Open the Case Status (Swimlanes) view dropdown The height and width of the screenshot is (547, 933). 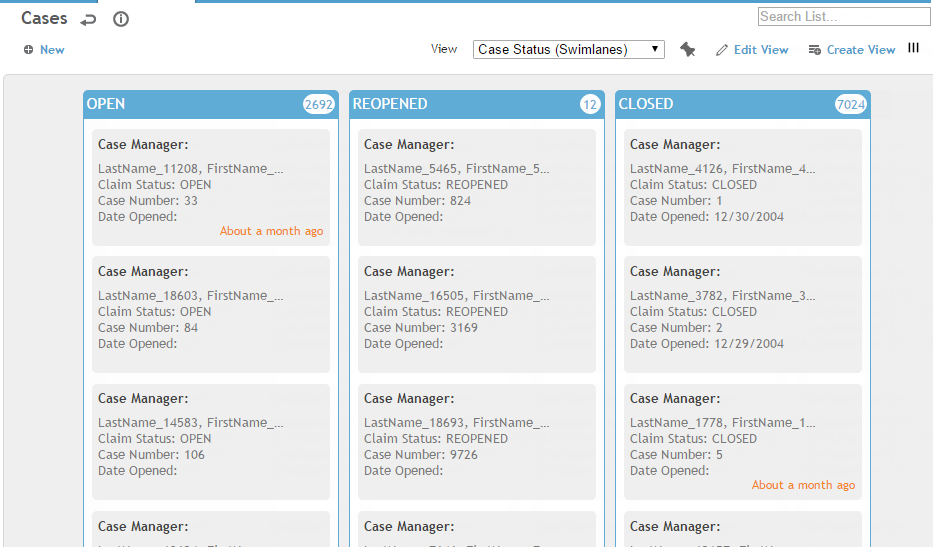tap(569, 49)
